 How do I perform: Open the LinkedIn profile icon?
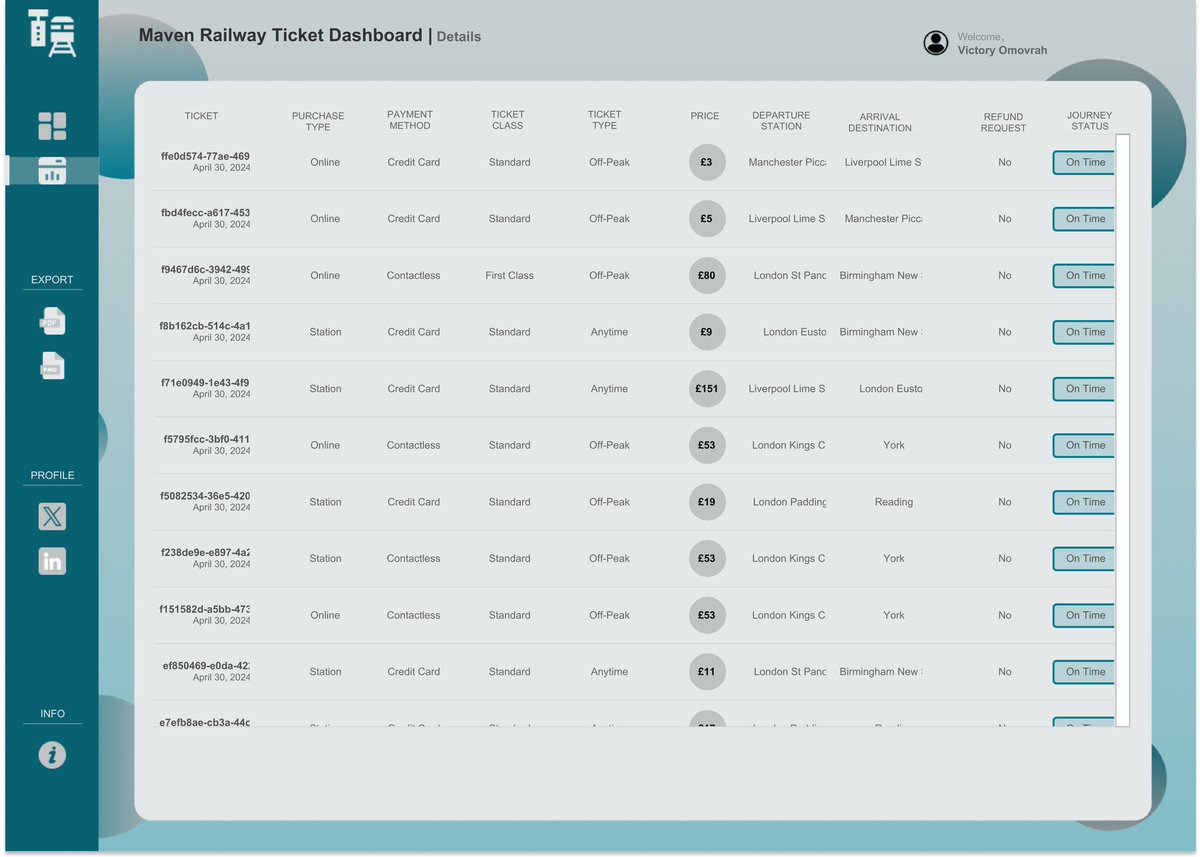click(x=52, y=561)
